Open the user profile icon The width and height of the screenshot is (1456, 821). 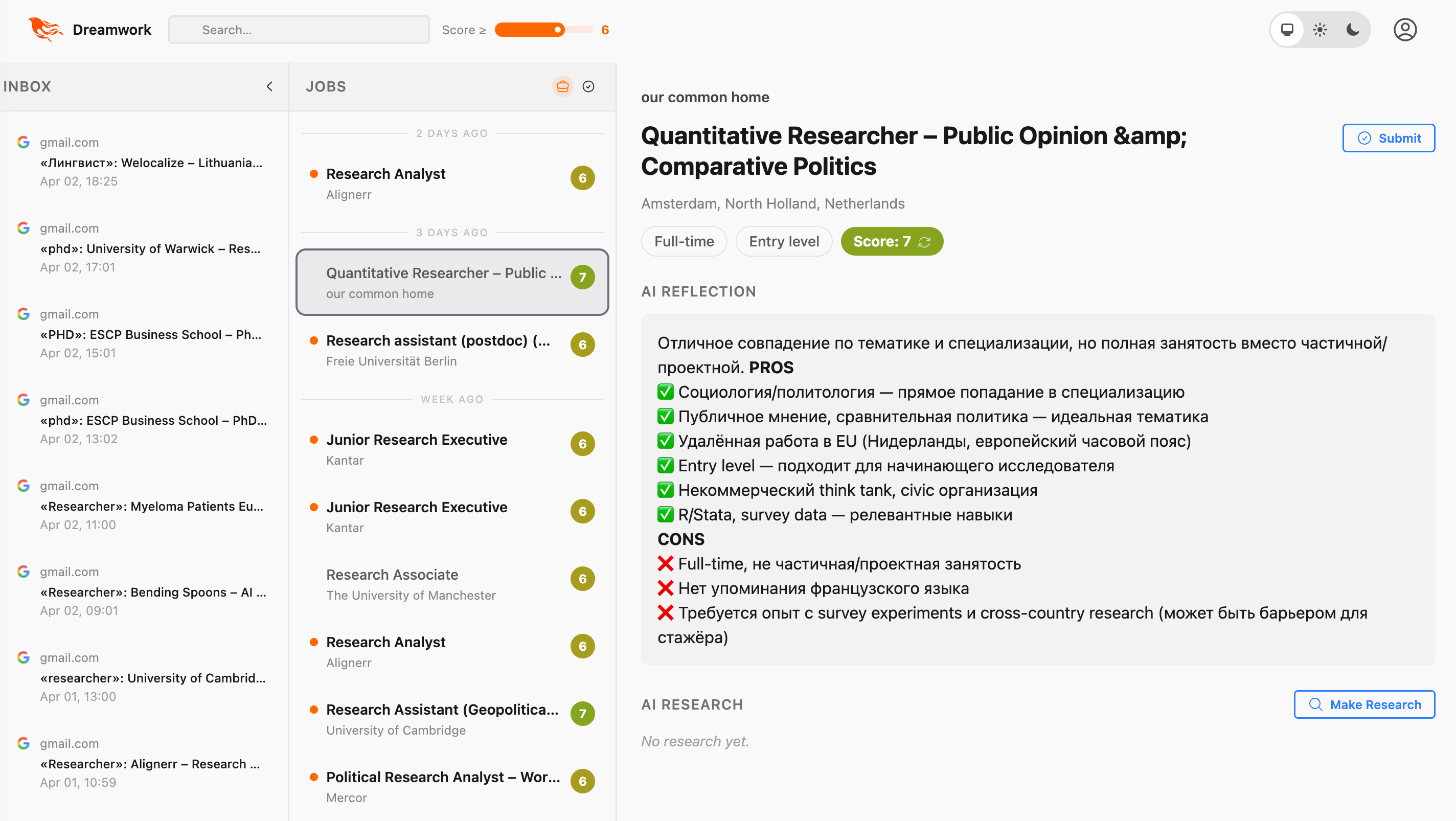pyautogui.click(x=1404, y=29)
